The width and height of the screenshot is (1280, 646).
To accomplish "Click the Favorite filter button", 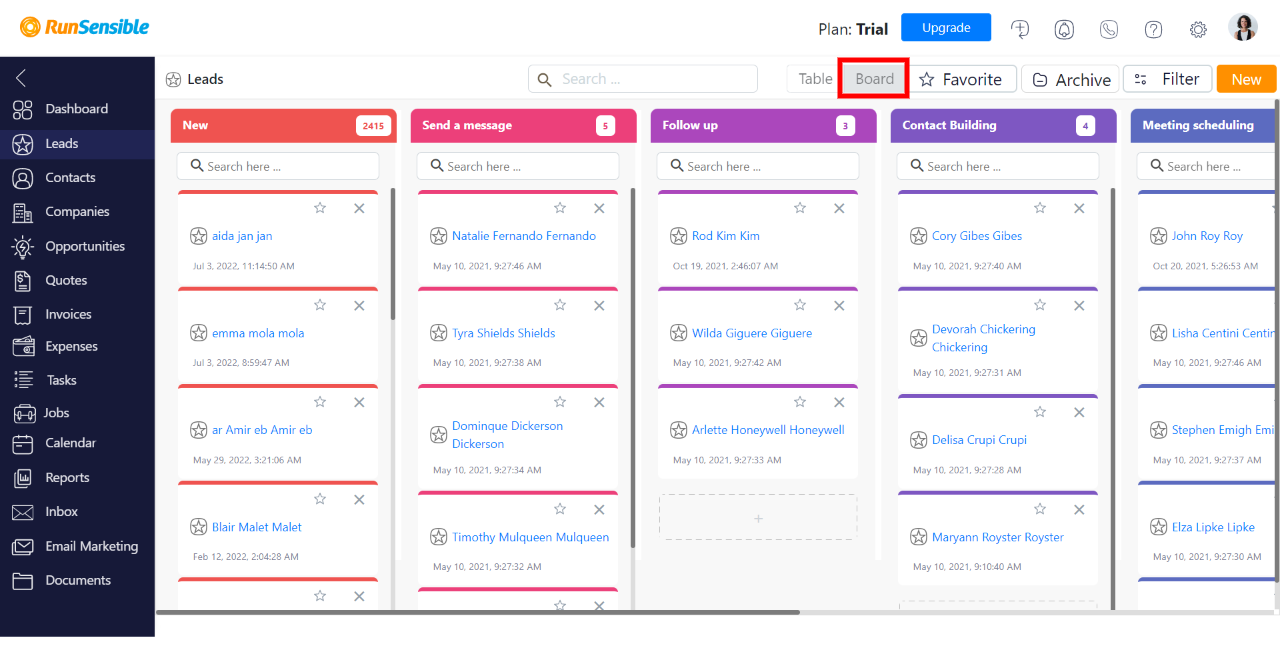I will (961, 79).
